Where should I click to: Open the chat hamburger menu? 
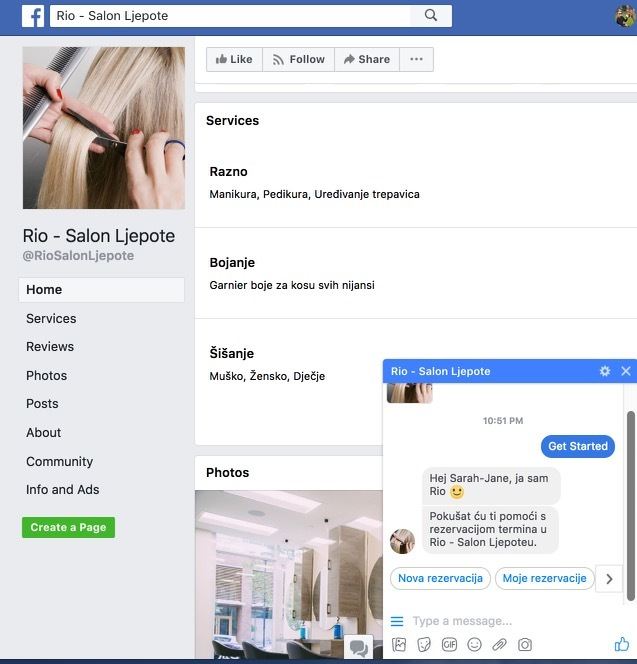point(397,621)
